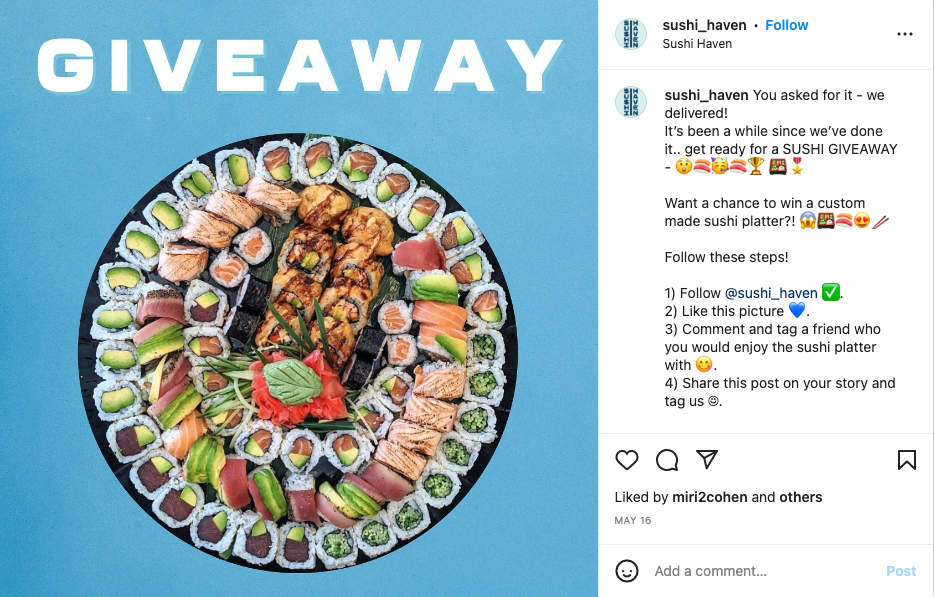View miri2cohen's profile from likes
The width and height of the screenshot is (934, 597).
click(709, 497)
